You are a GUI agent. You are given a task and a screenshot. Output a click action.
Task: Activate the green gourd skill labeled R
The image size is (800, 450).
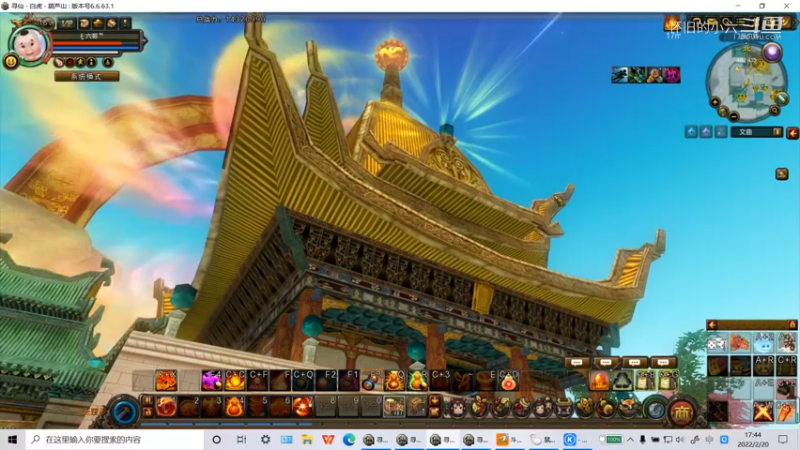click(417, 381)
